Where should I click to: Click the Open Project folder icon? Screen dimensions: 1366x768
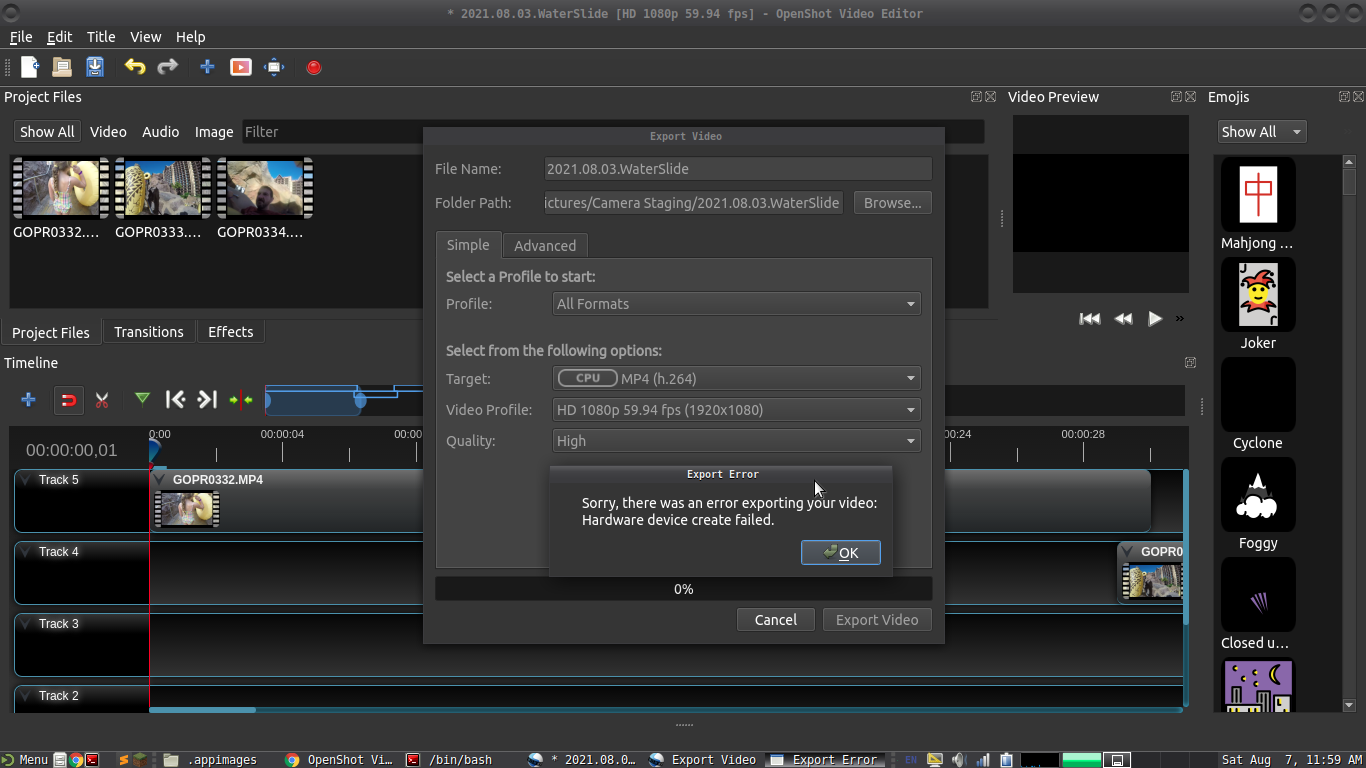62,67
